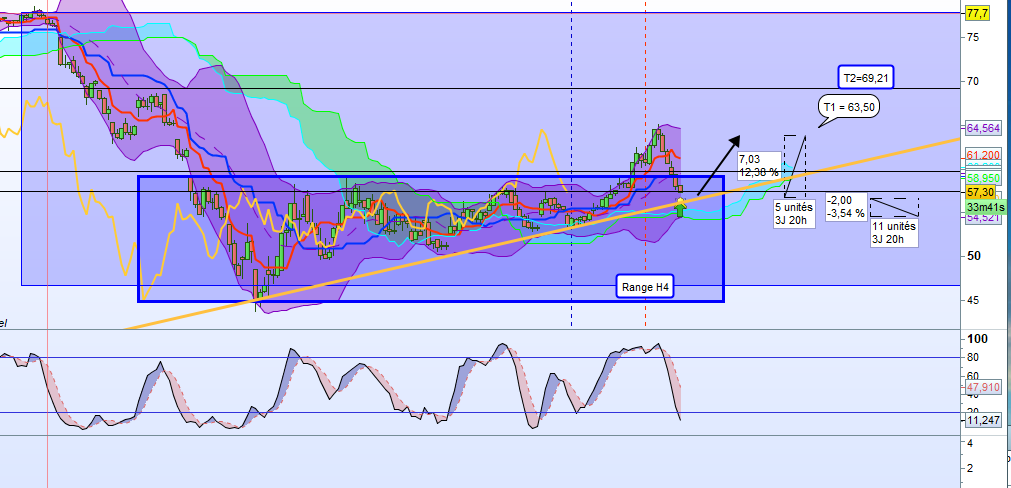Click the yellow 77,7 price tag
The image size is (1011, 488).
click(978, 14)
